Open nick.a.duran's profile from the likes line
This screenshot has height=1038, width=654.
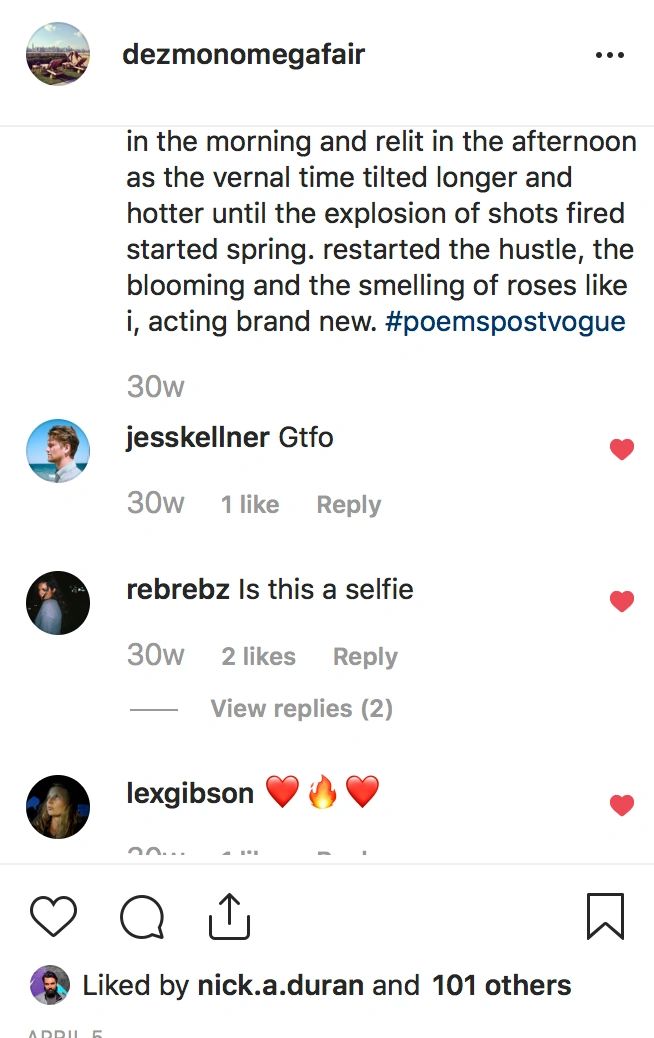[280, 985]
